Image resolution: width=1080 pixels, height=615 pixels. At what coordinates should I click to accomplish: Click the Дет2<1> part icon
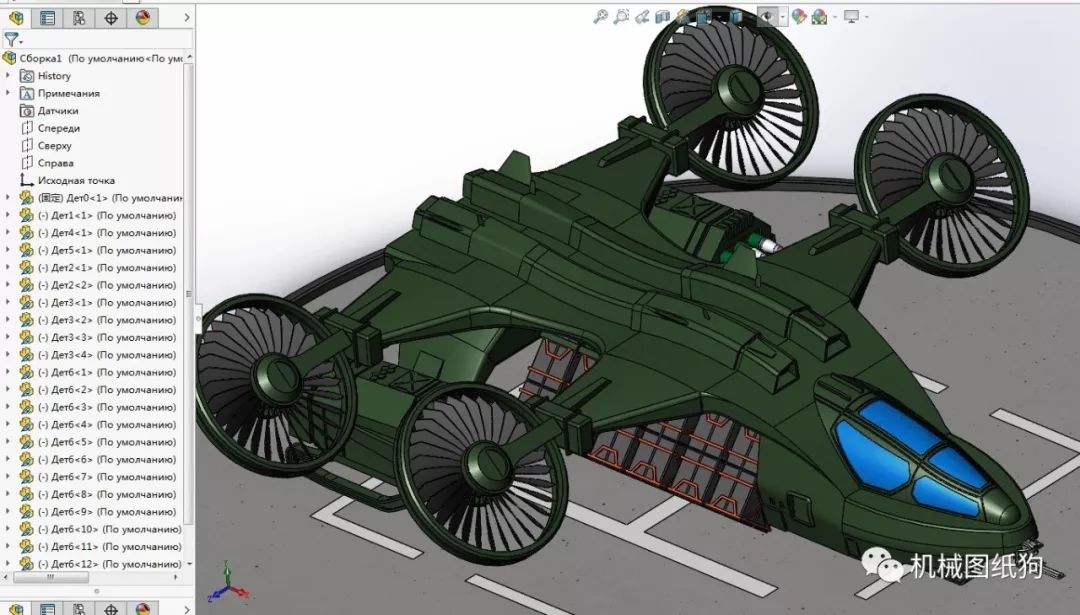[x=27, y=268]
